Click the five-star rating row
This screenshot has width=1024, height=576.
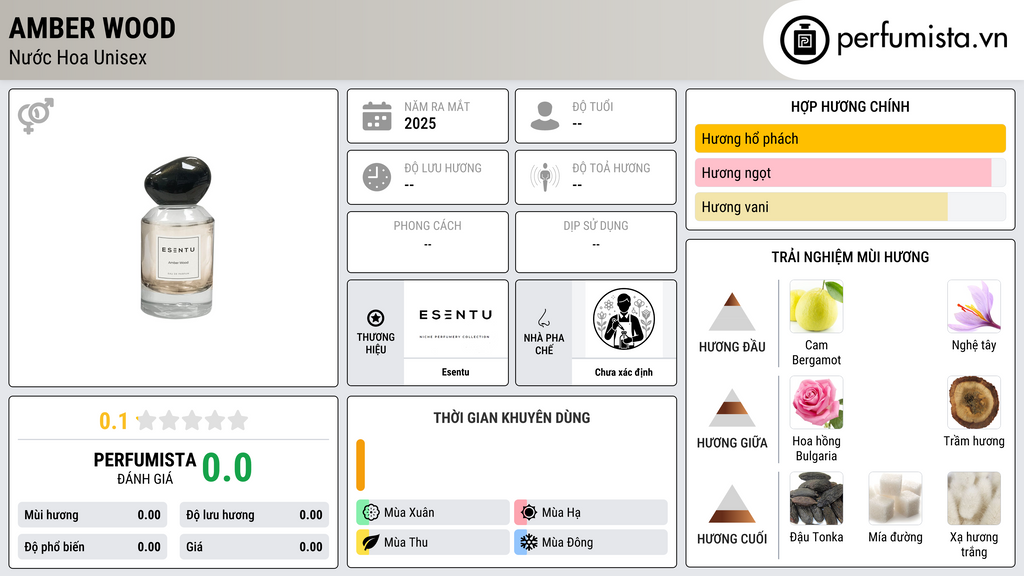pos(192,420)
